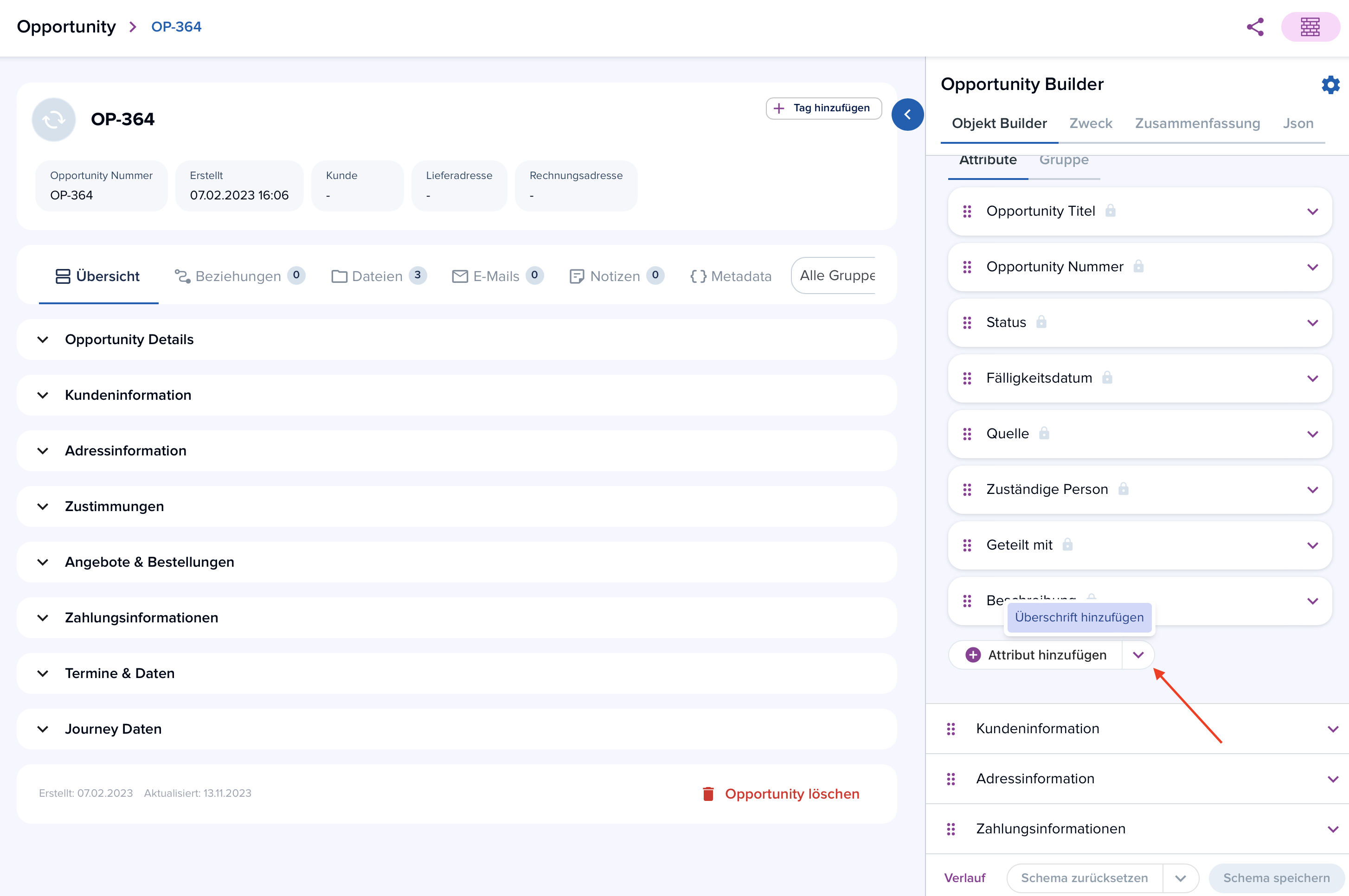
Task: Click drag handle next to Geteilt mit
Action: coord(967,546)
